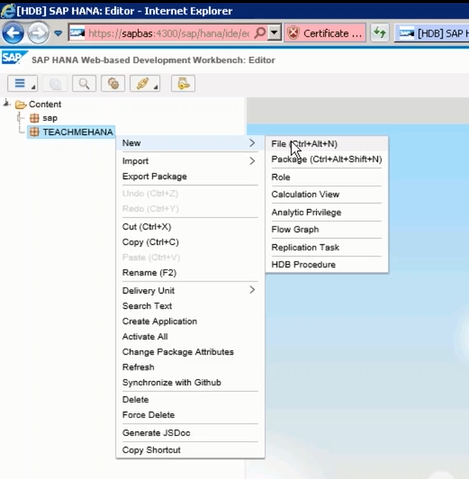Click the Delivery Unit submenu arrow
Image resolution: width=469 pixels, height=479 pixels.
[x=252, y=290]
